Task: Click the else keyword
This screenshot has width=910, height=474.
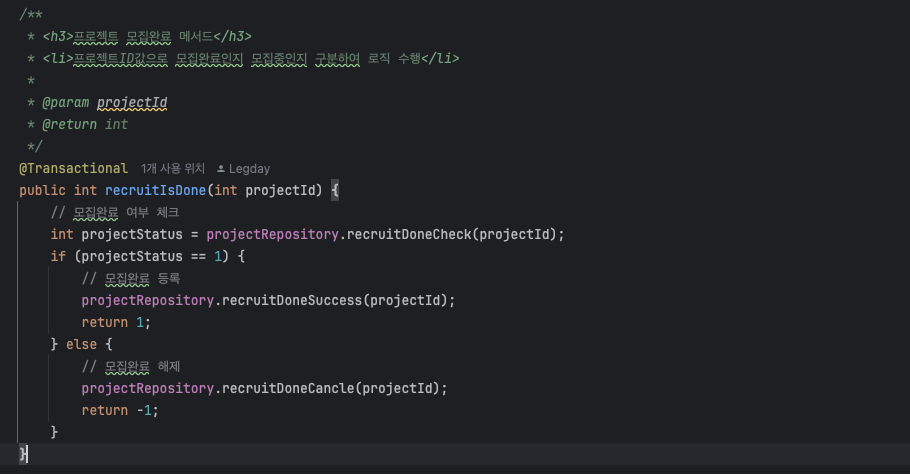Action: pos(81,345)
